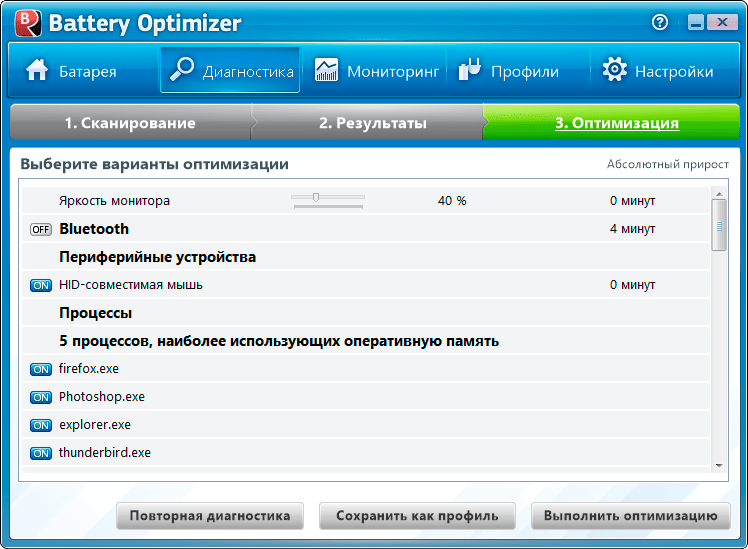Click Сохранить как профиль button
748x549 pixels.
(x=417, y=516)
